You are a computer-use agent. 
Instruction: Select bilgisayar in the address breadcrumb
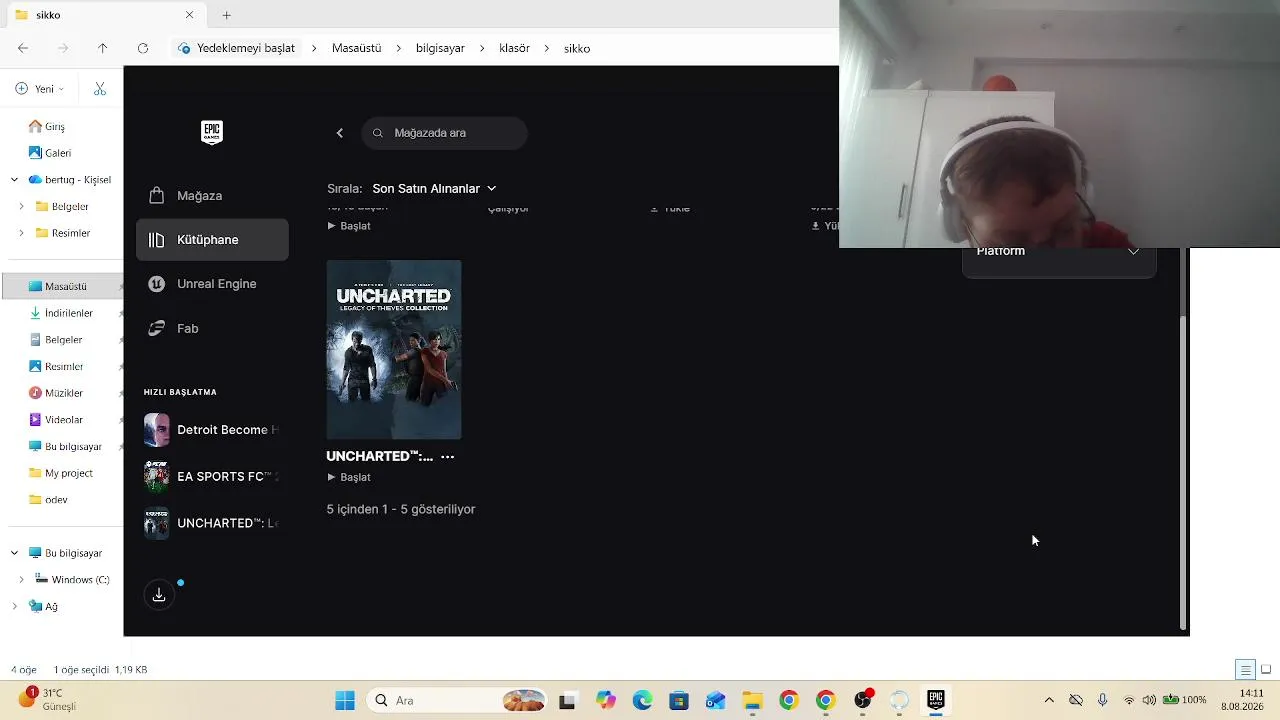tap(440, 48)
